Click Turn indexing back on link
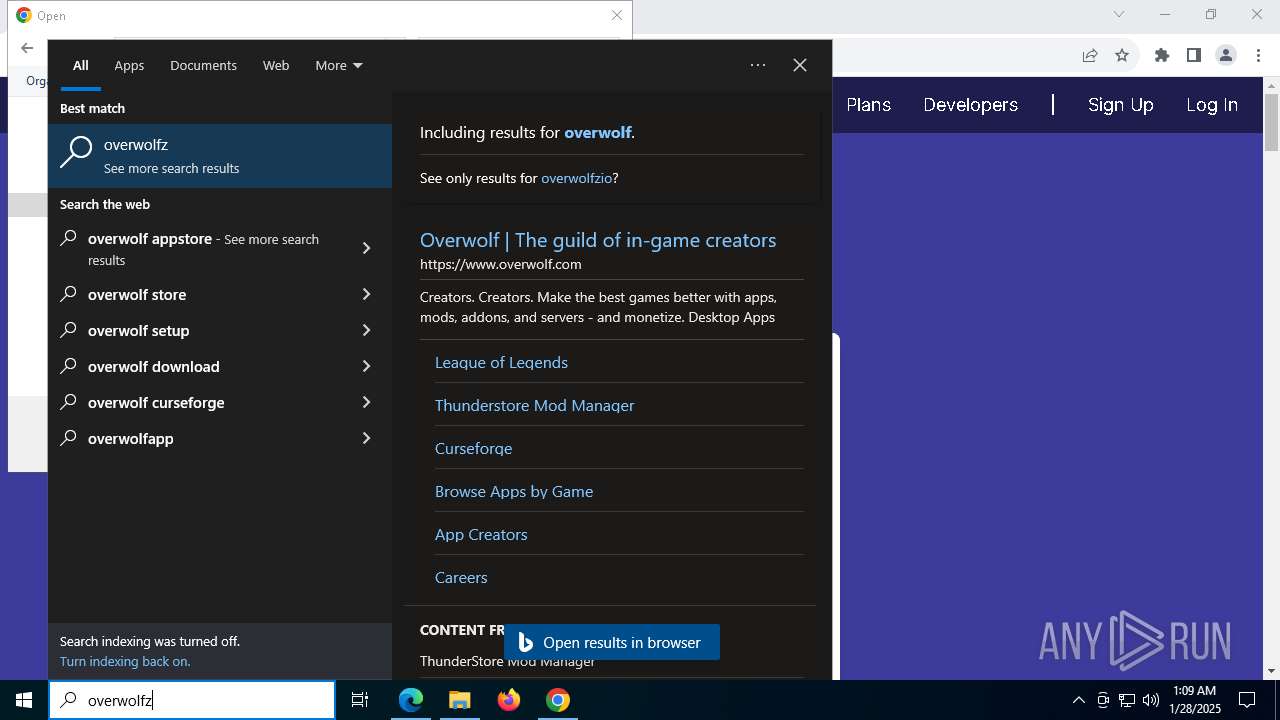This screenshot has height=720, width=1280. pos(125,661)
